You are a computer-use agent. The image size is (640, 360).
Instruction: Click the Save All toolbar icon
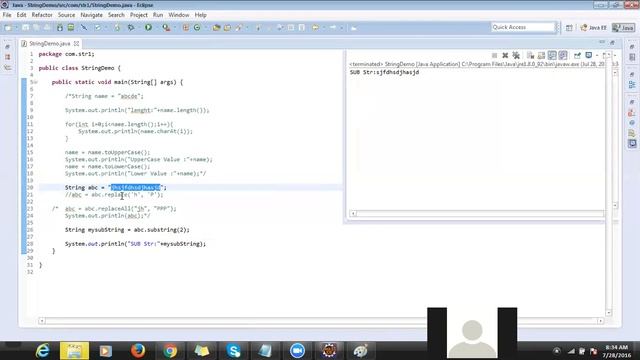pyautogui.click(x=36, y=28)
